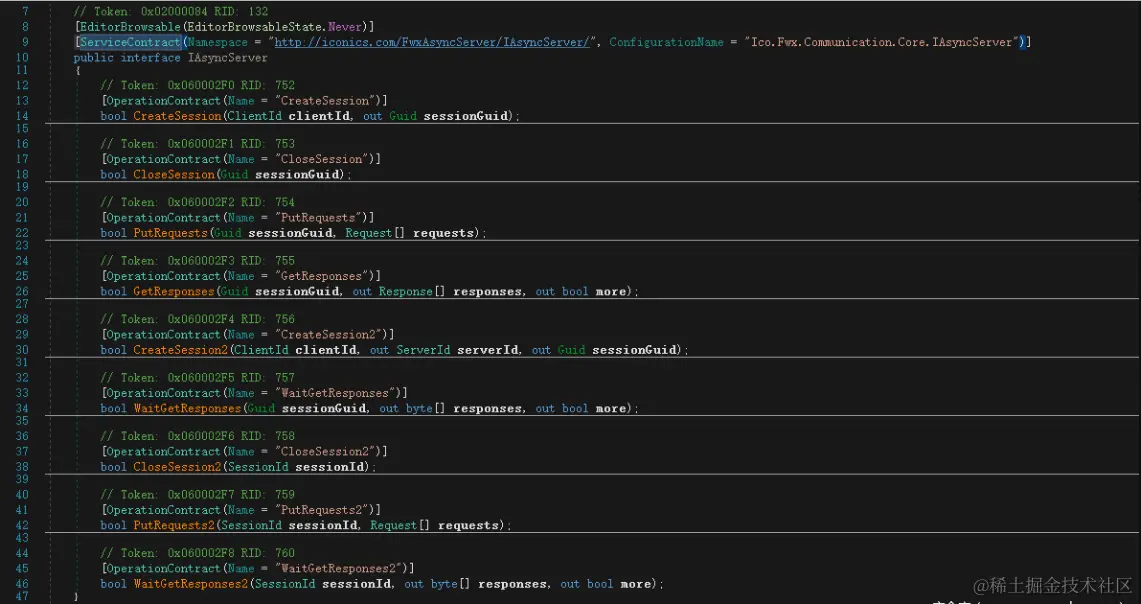The image size is (1141, 604).
Task: Open the SessionId type on line 38
Action: [x=258, y=466]
